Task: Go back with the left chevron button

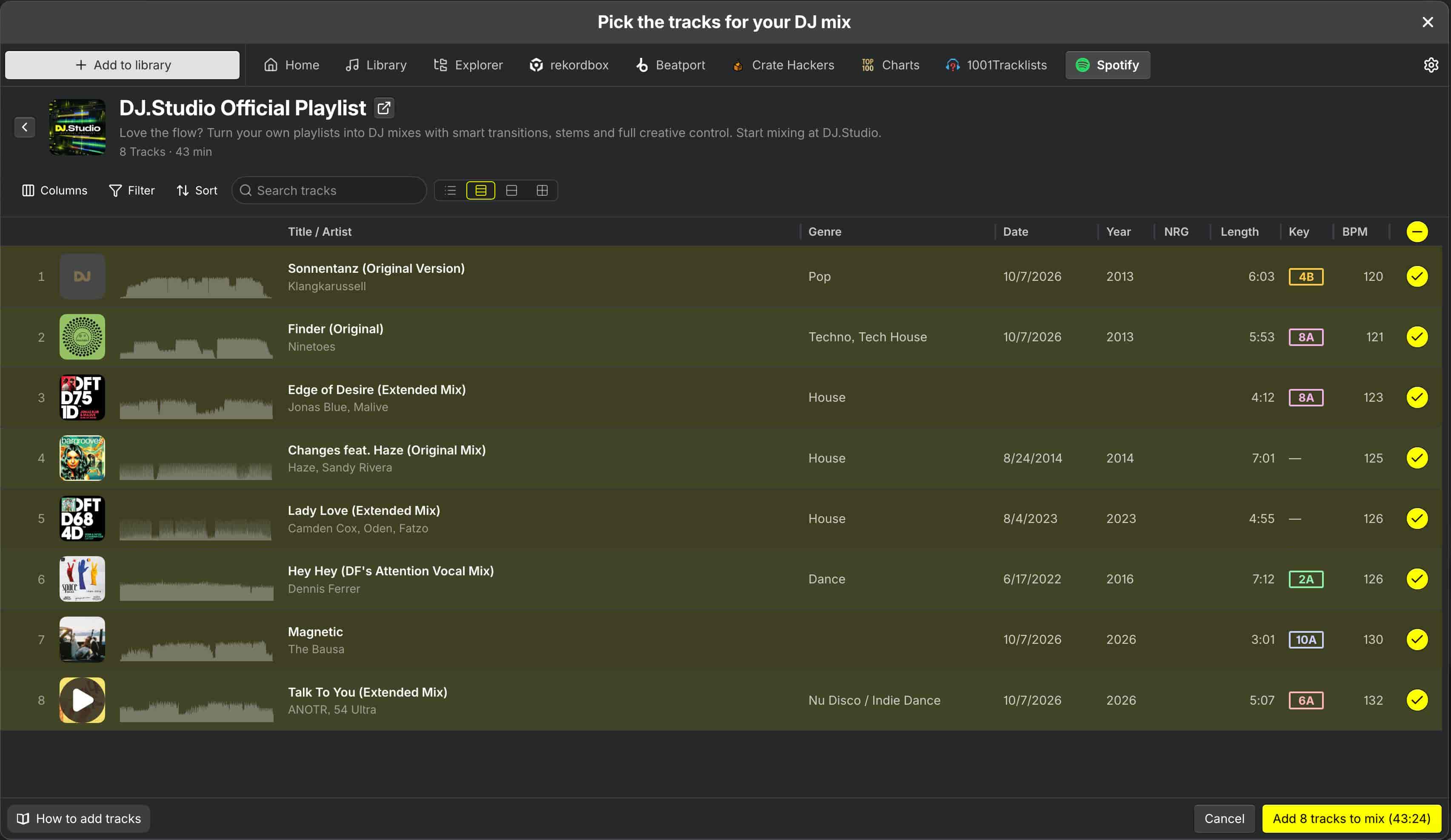Action: coord(25,127)
